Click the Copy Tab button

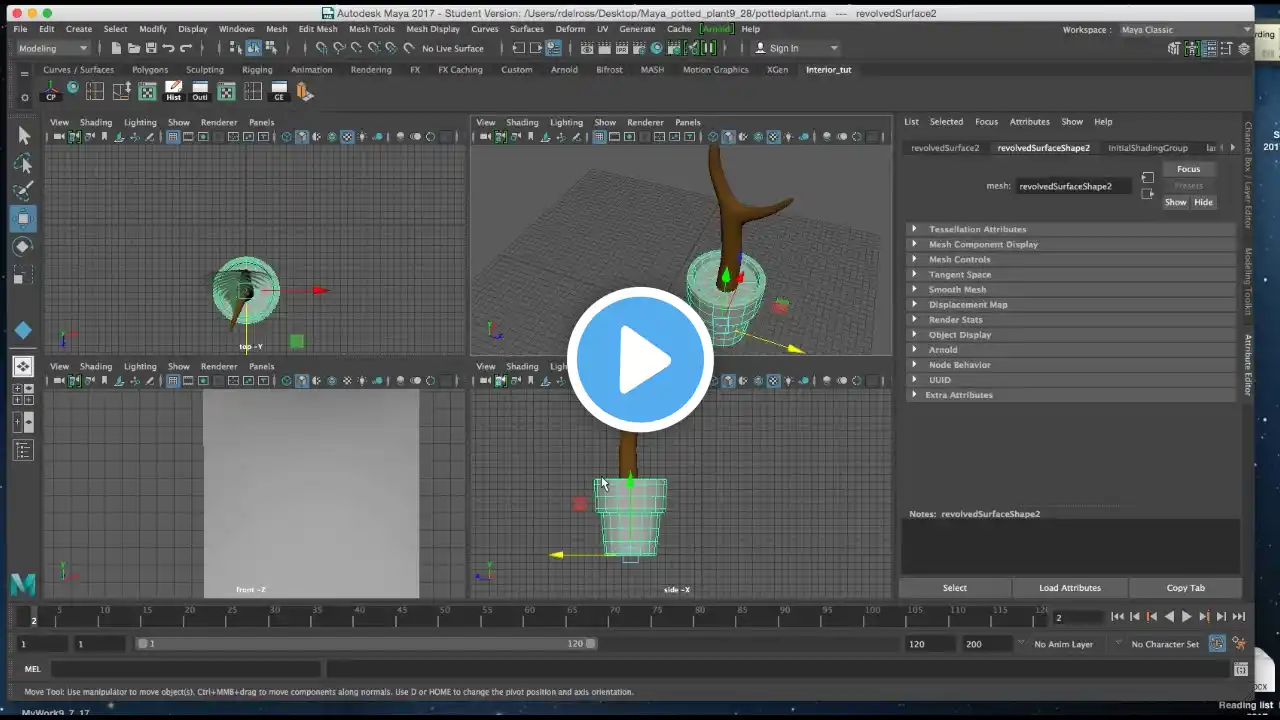pyautogui.click(x=1185, y=588)
